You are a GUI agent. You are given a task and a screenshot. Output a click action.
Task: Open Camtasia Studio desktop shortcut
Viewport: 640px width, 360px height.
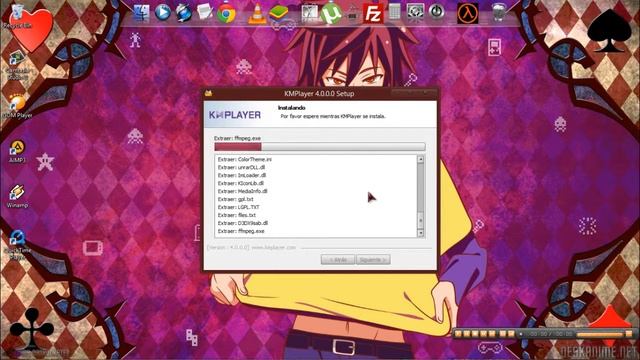[17, 64]
